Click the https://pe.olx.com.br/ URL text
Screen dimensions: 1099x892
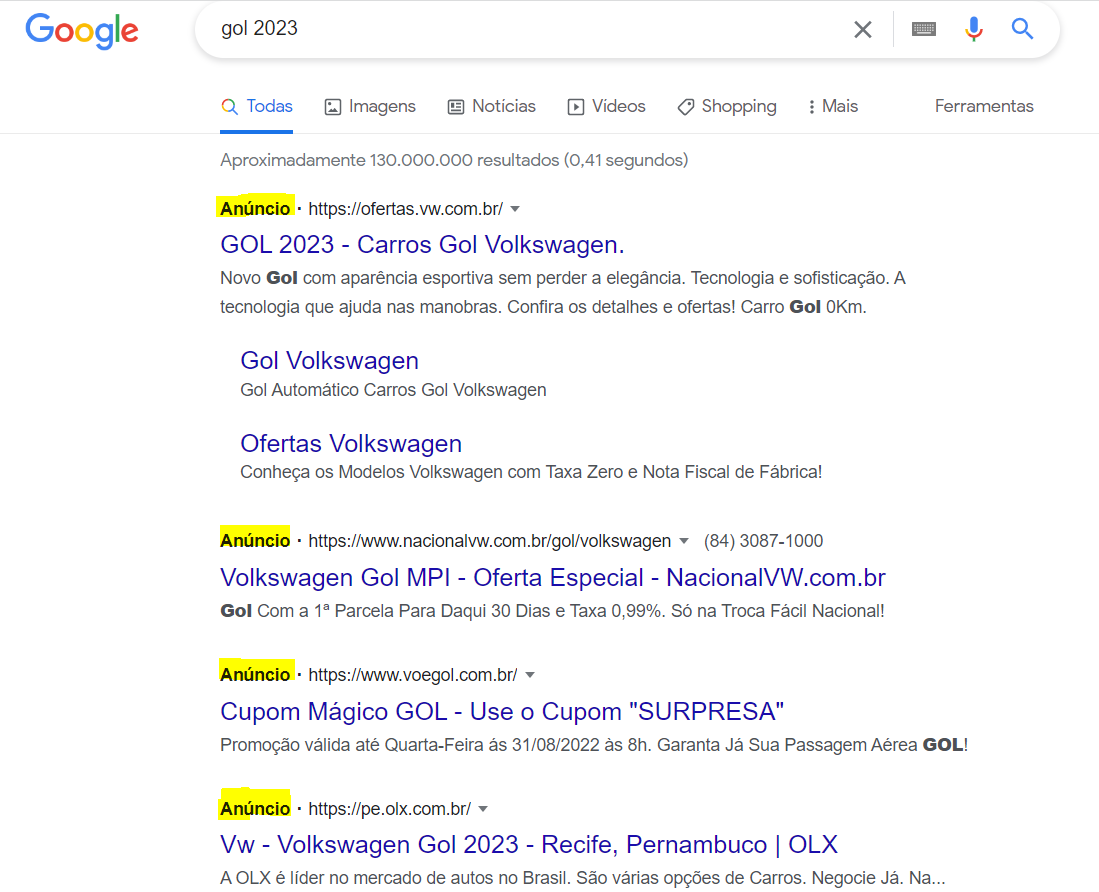390,809
